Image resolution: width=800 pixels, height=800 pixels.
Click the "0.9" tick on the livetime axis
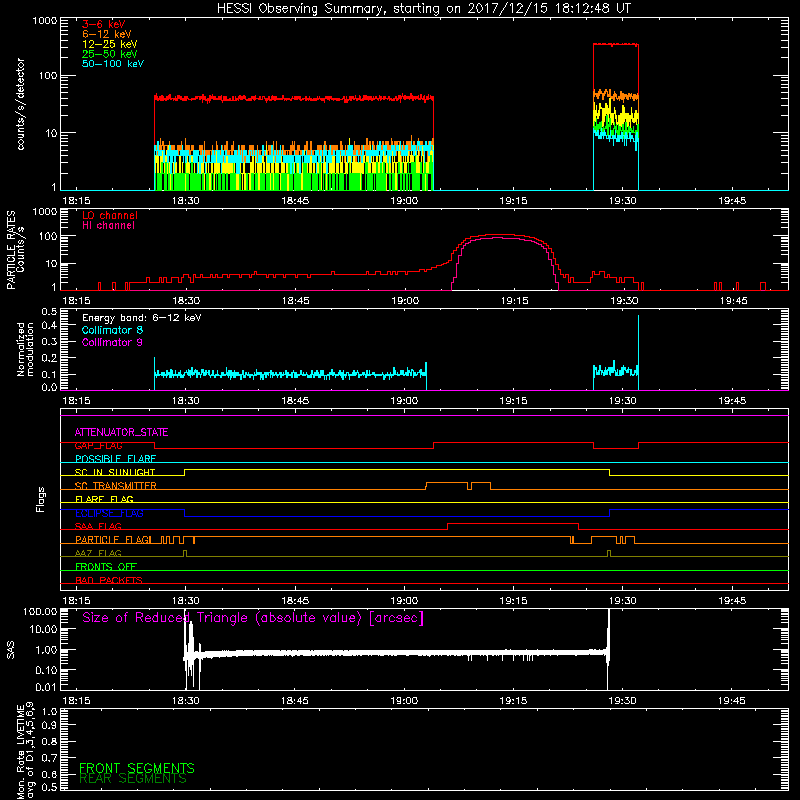pyautogui.click(x=49, y=727)
